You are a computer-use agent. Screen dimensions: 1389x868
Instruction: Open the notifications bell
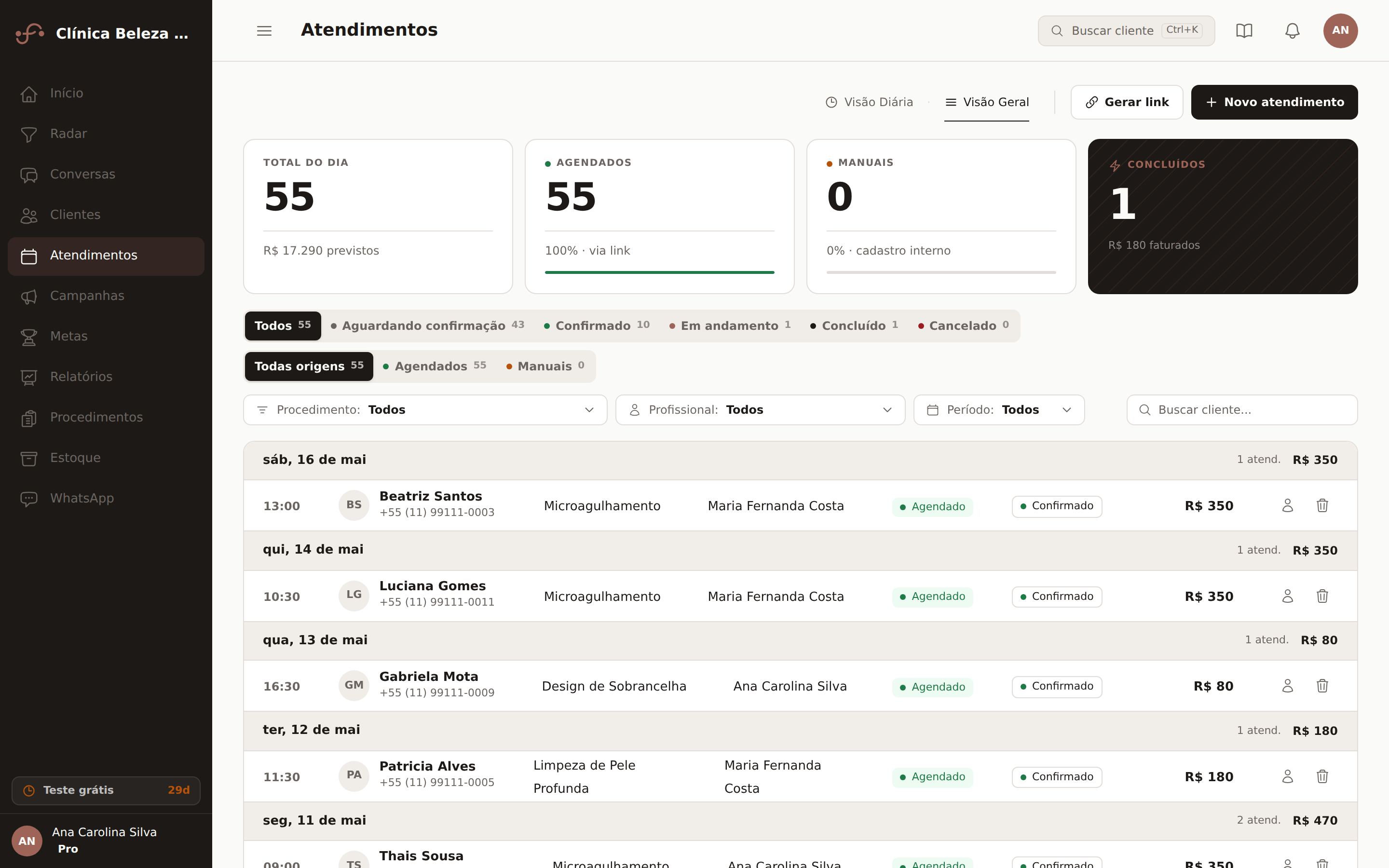click(1292, 30)
